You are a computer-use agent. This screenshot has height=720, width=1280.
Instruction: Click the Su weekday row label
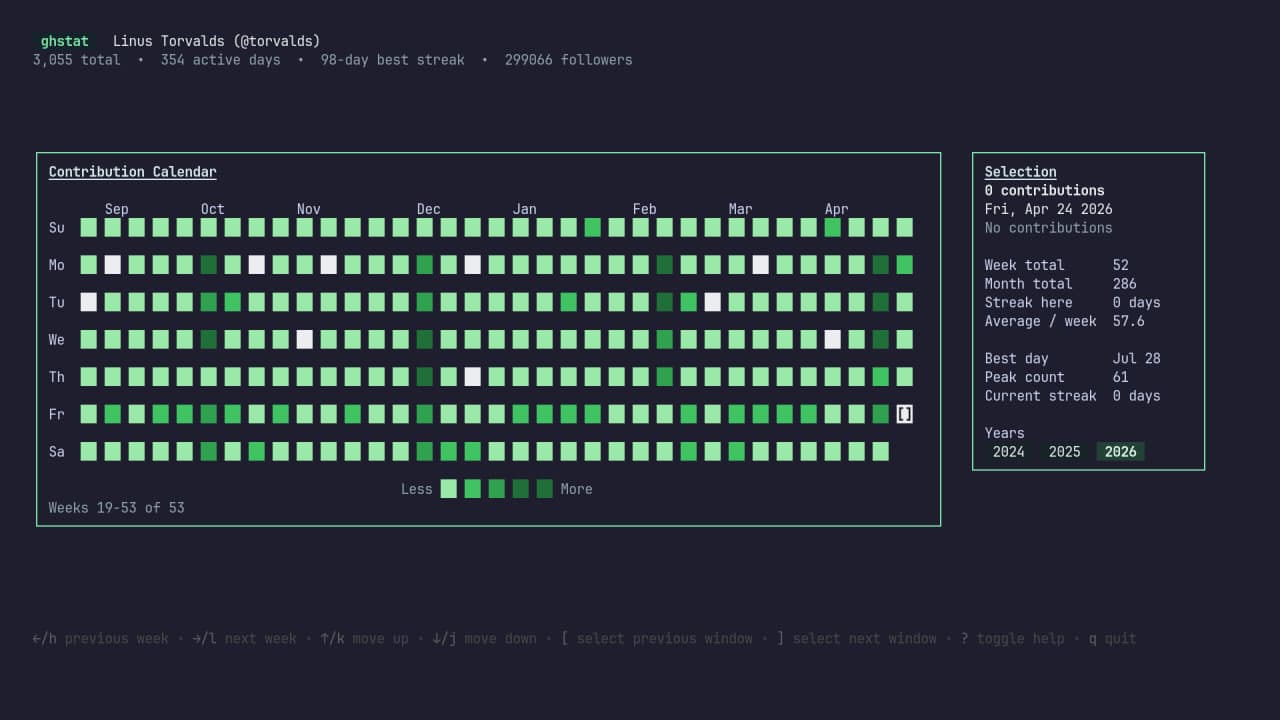[x=57, y=228]
